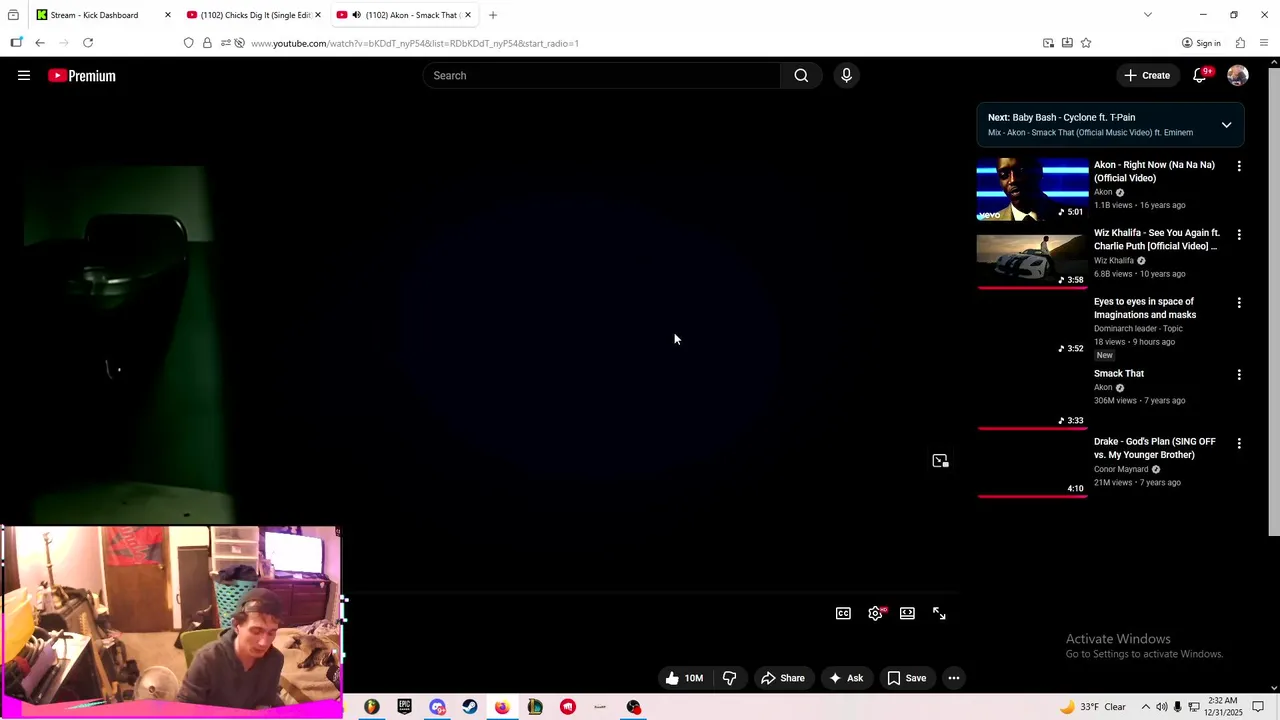Open the account avatar menu
The width and height of the screenshot is (1280, 720).
pyautogui.click(x=1238, y=75)
